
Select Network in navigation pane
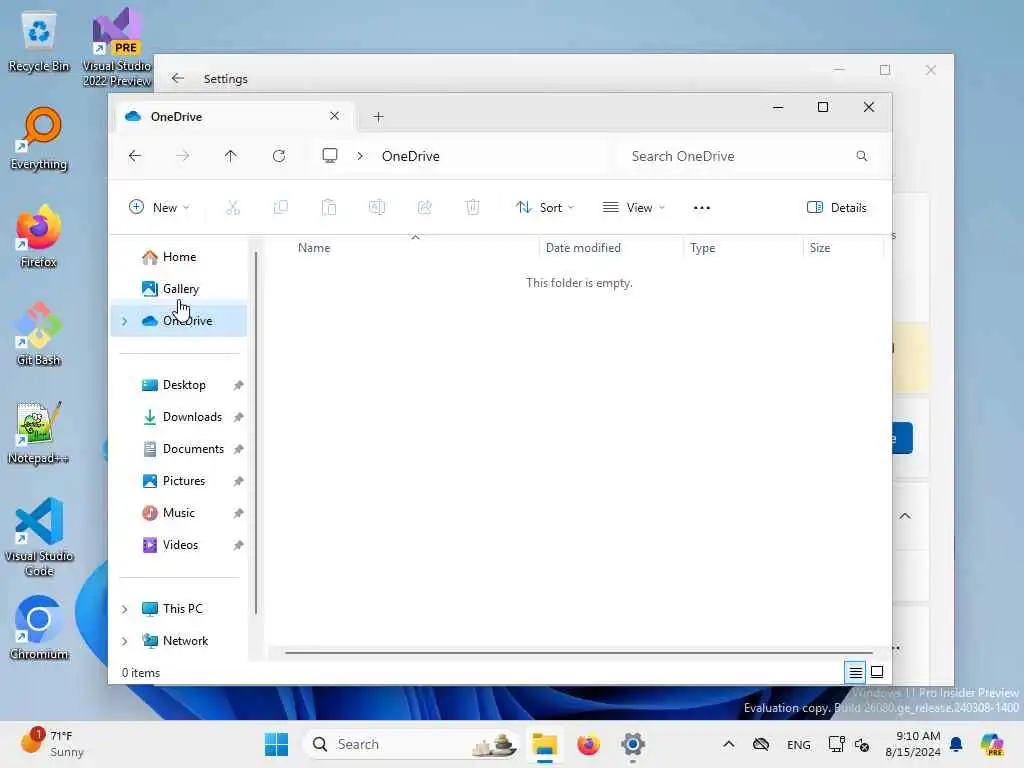click(x=178, y=641)
